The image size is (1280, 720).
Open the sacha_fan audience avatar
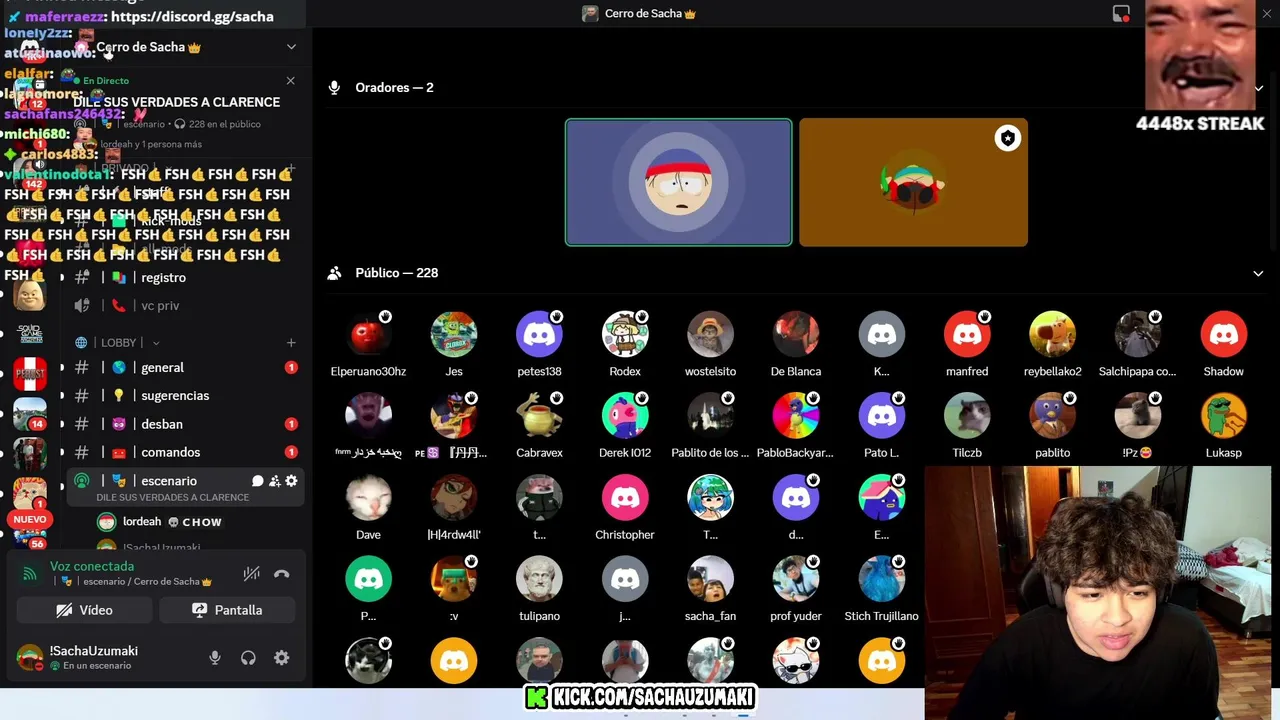710,579
